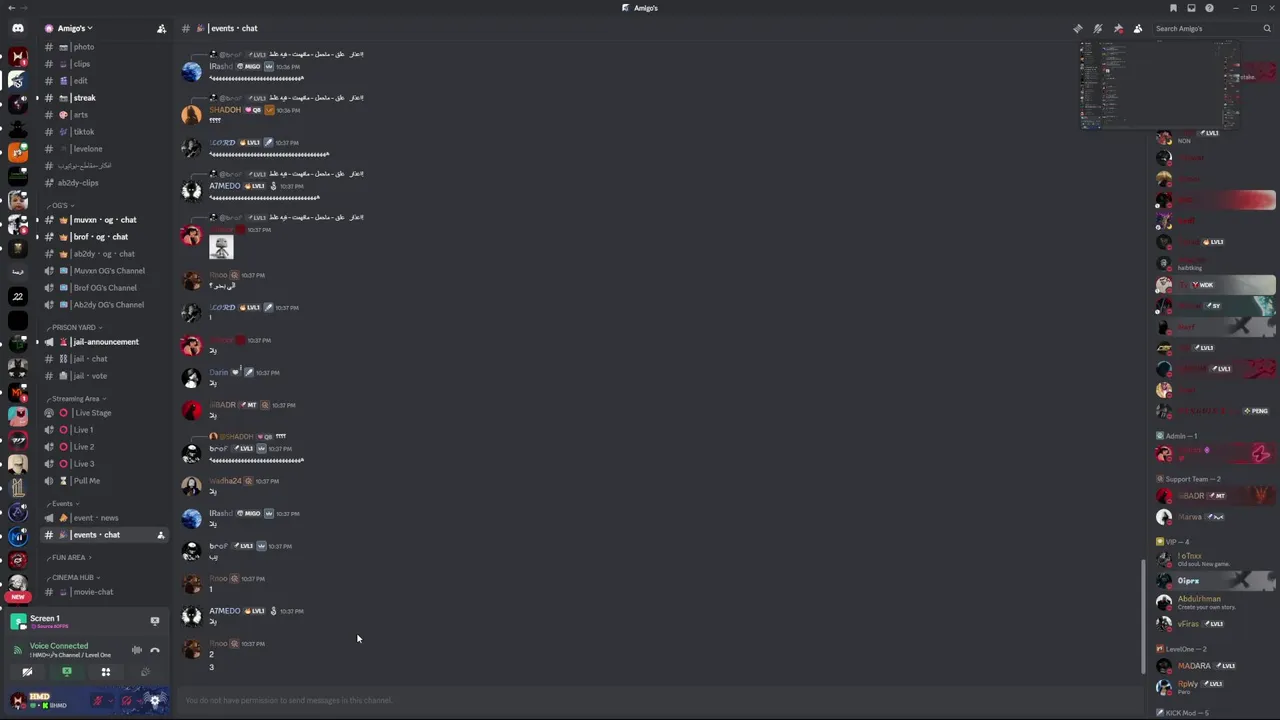Open the Amigo's server dropdown menu
Screen dimensions: 1280x720
(x=75, y=28)
